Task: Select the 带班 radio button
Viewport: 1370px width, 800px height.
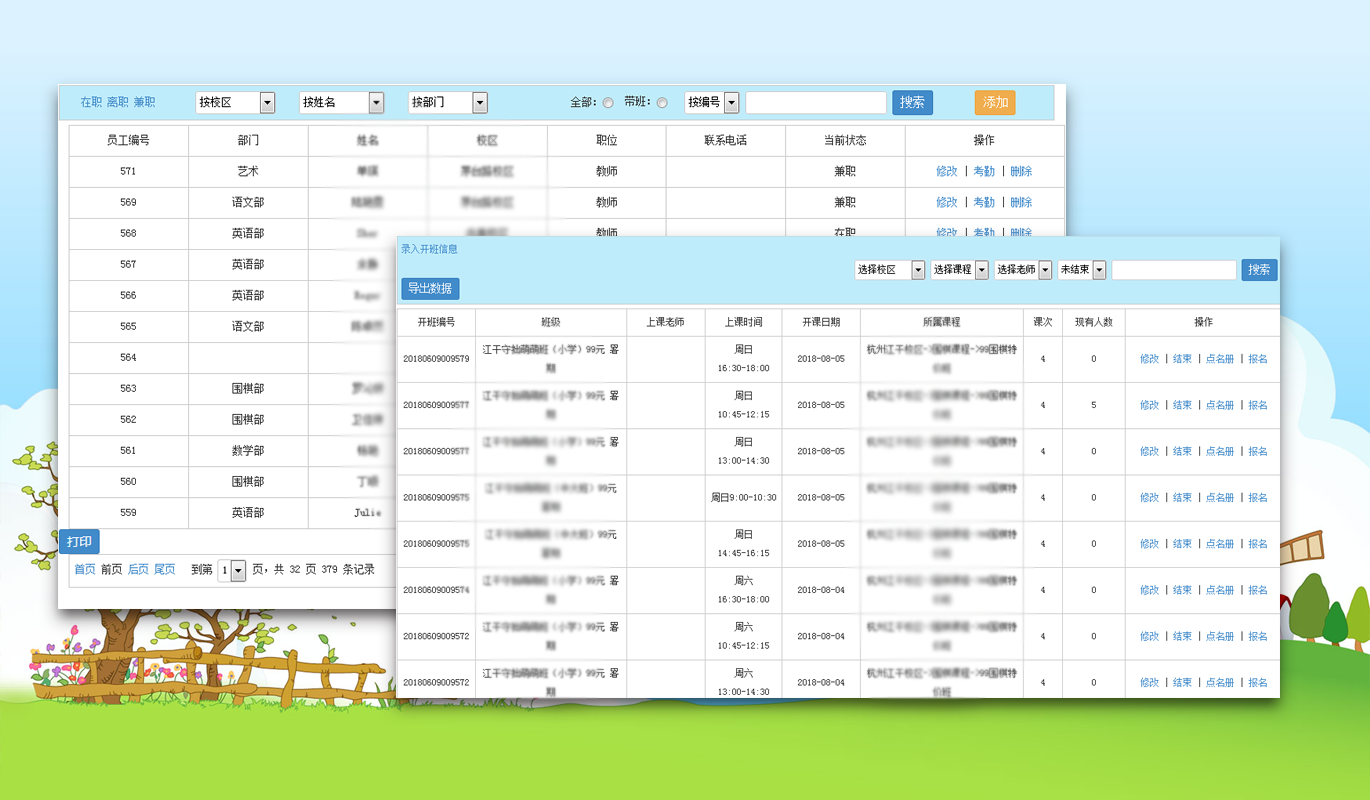Action: 661,102
